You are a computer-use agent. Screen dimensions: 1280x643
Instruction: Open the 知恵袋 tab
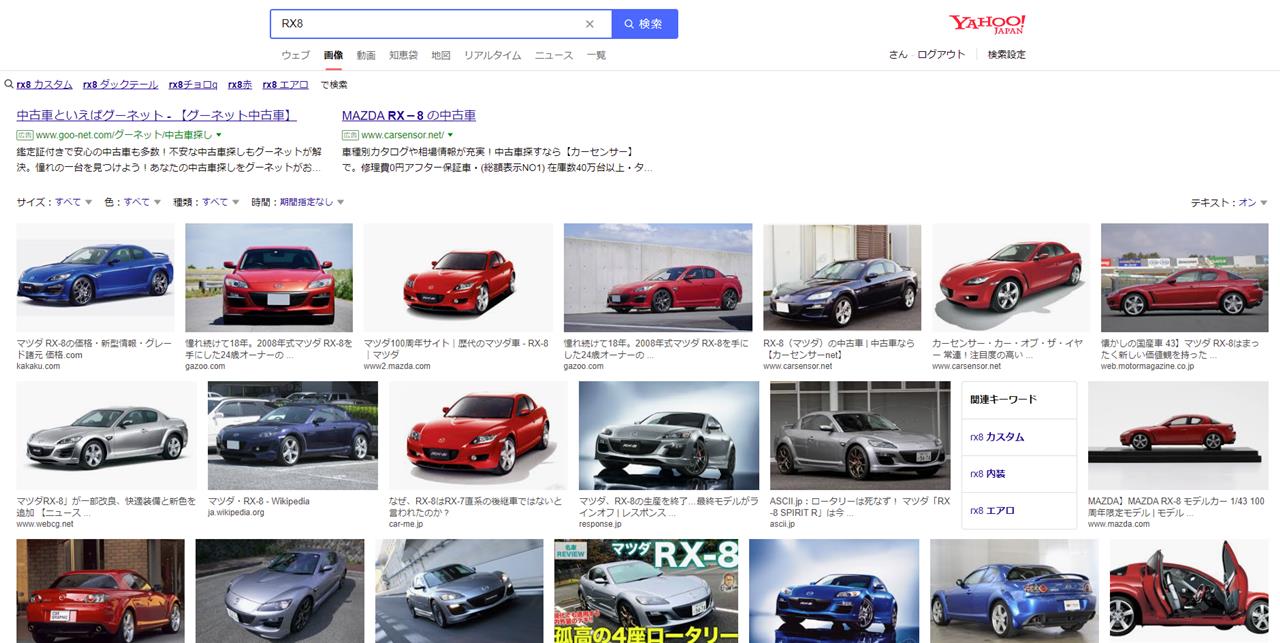404,55
